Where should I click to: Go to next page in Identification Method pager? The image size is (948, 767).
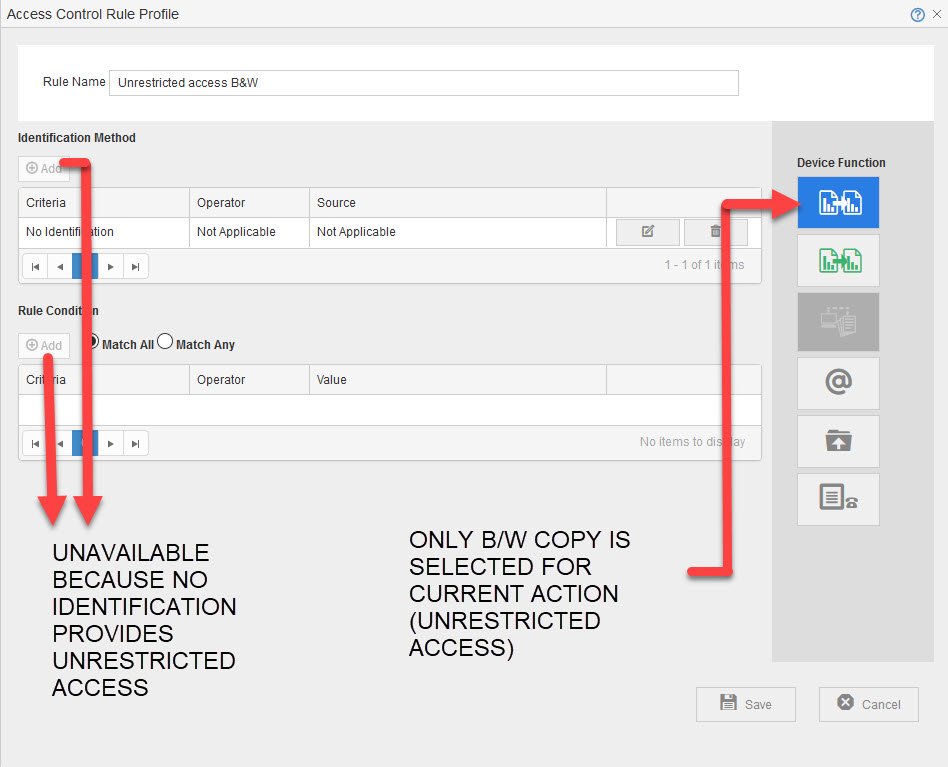(x=111, y=267)
